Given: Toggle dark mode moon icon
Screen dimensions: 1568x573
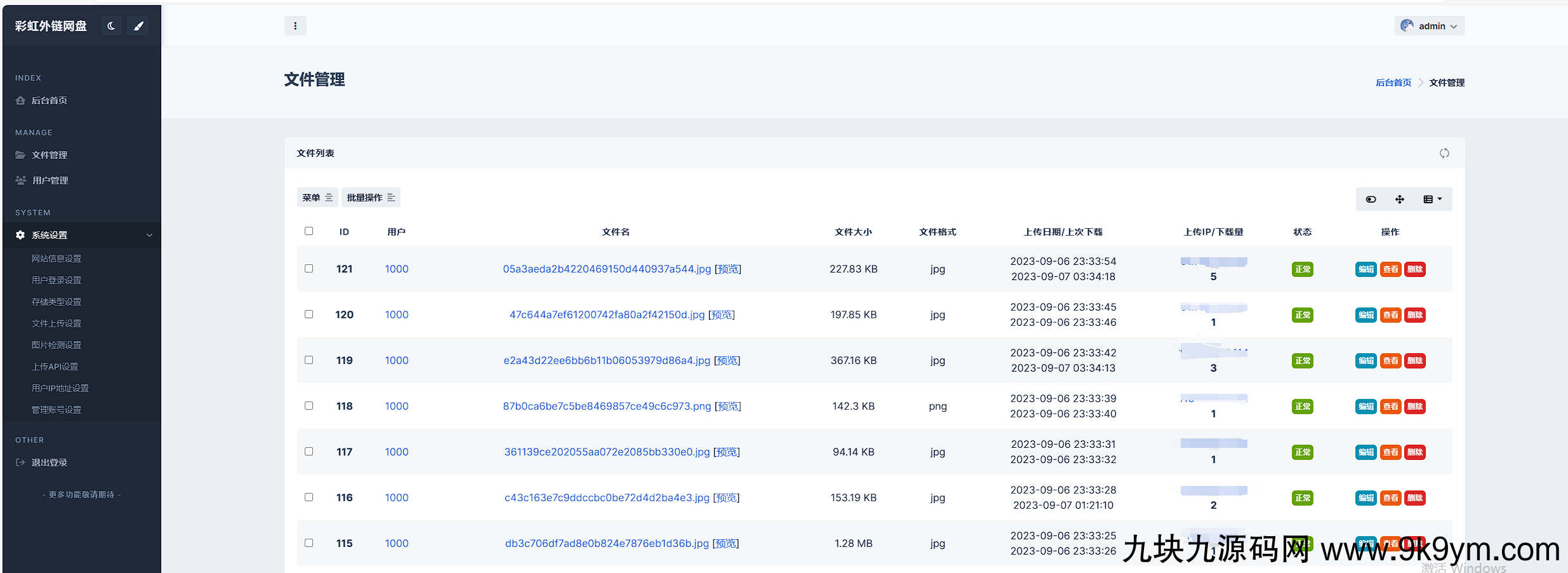Looking at the screenshot, I should [x=111, y=26].
